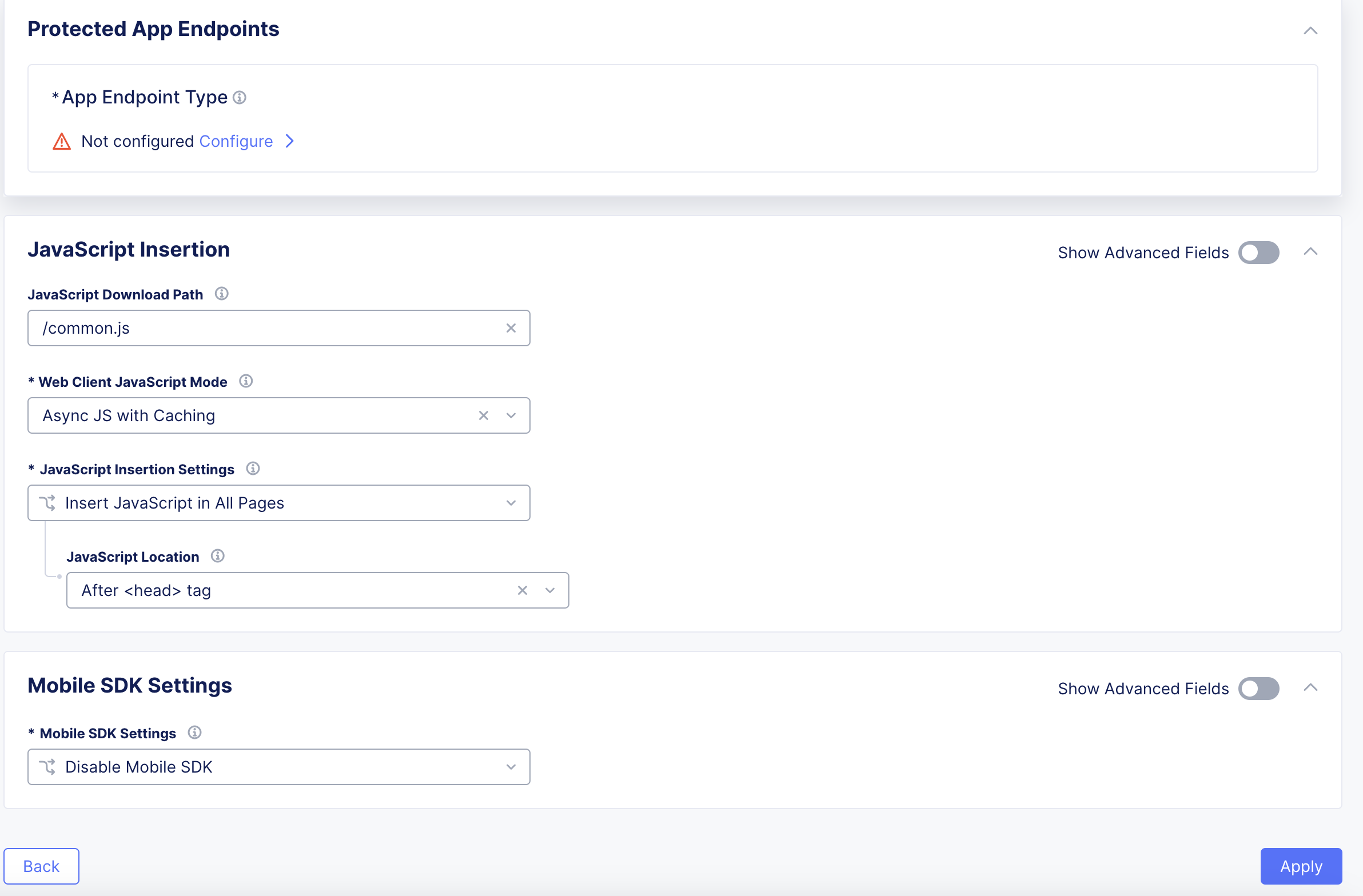
Task: Click the Configure link
Action: coord(236,141)
